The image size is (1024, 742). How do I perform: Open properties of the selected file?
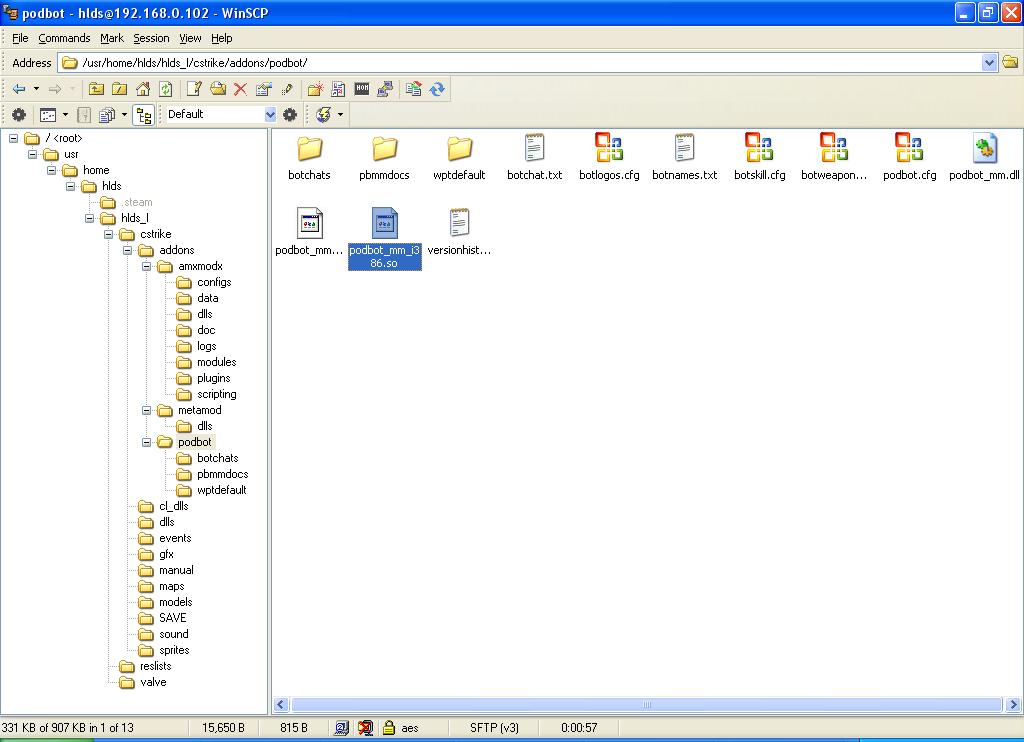(264, 89)
